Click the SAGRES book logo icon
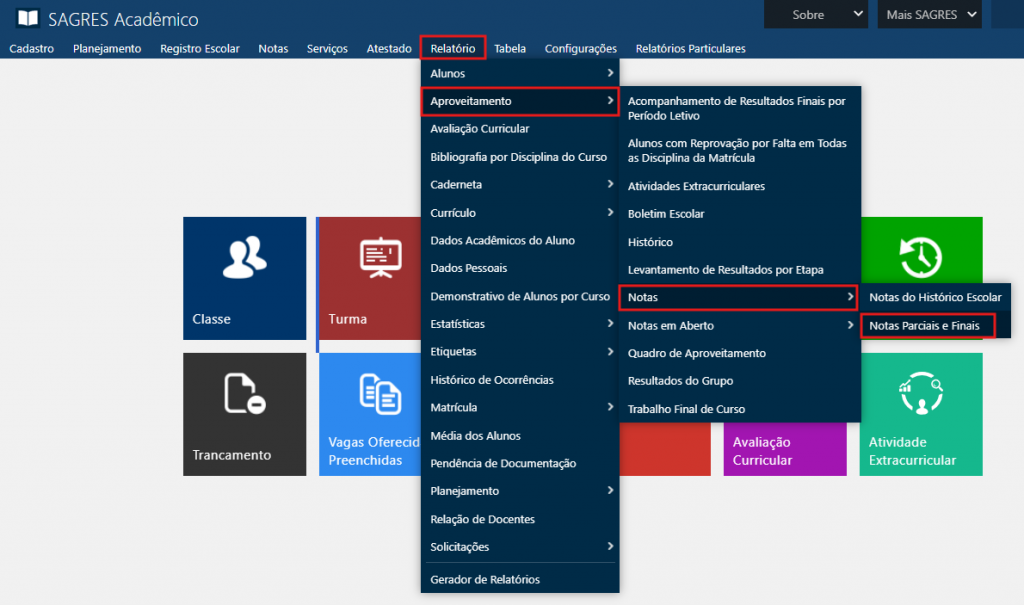This screenshot has width=1024, height=605. point(28,19)
